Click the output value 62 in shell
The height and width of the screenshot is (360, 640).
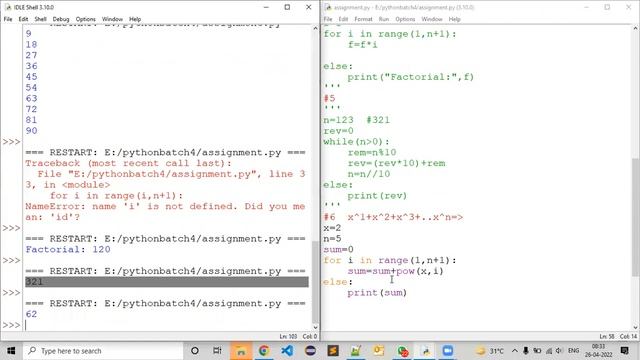click(31, 314)
